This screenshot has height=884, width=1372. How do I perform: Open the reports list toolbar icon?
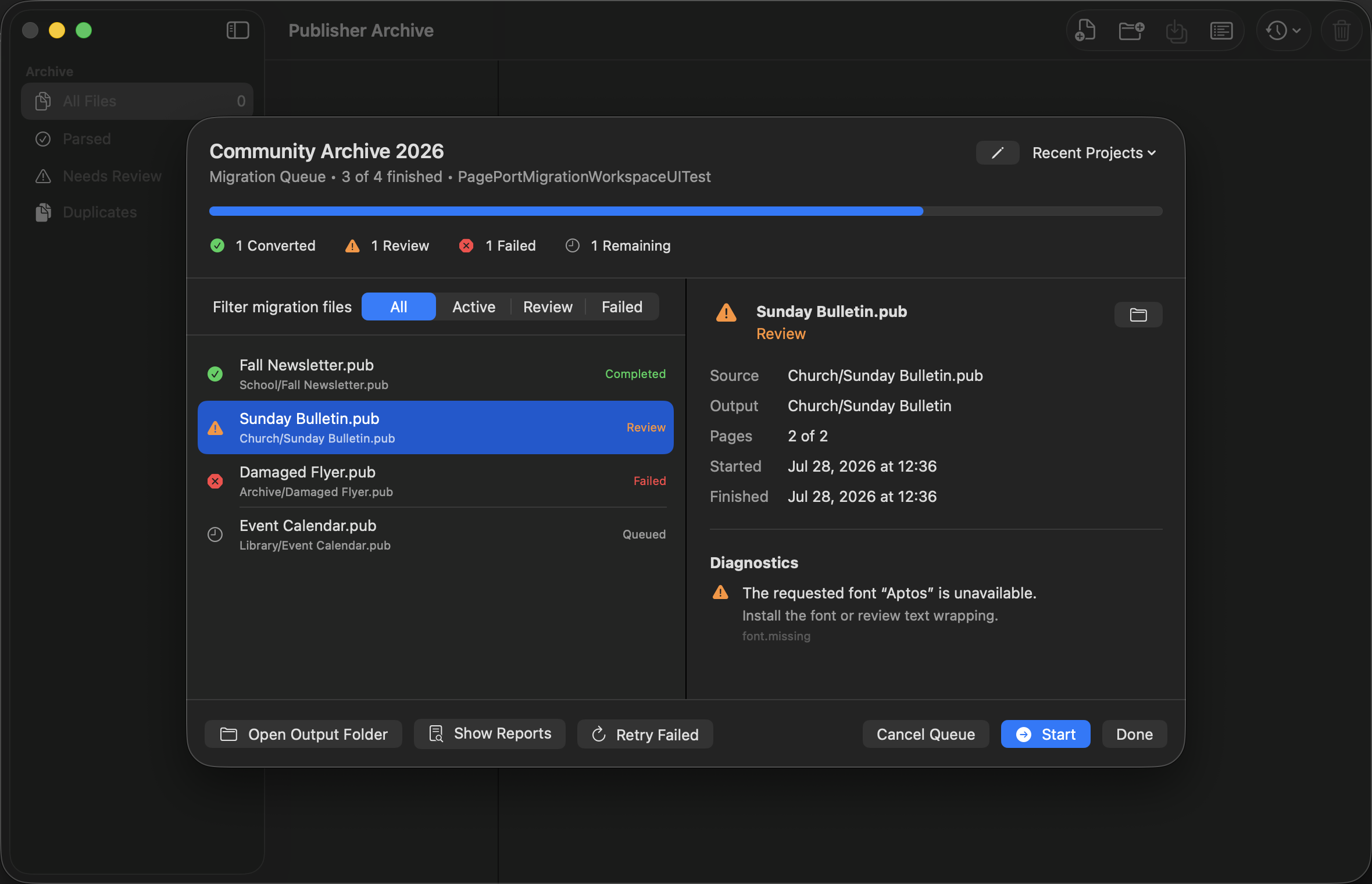(1221, 30)
